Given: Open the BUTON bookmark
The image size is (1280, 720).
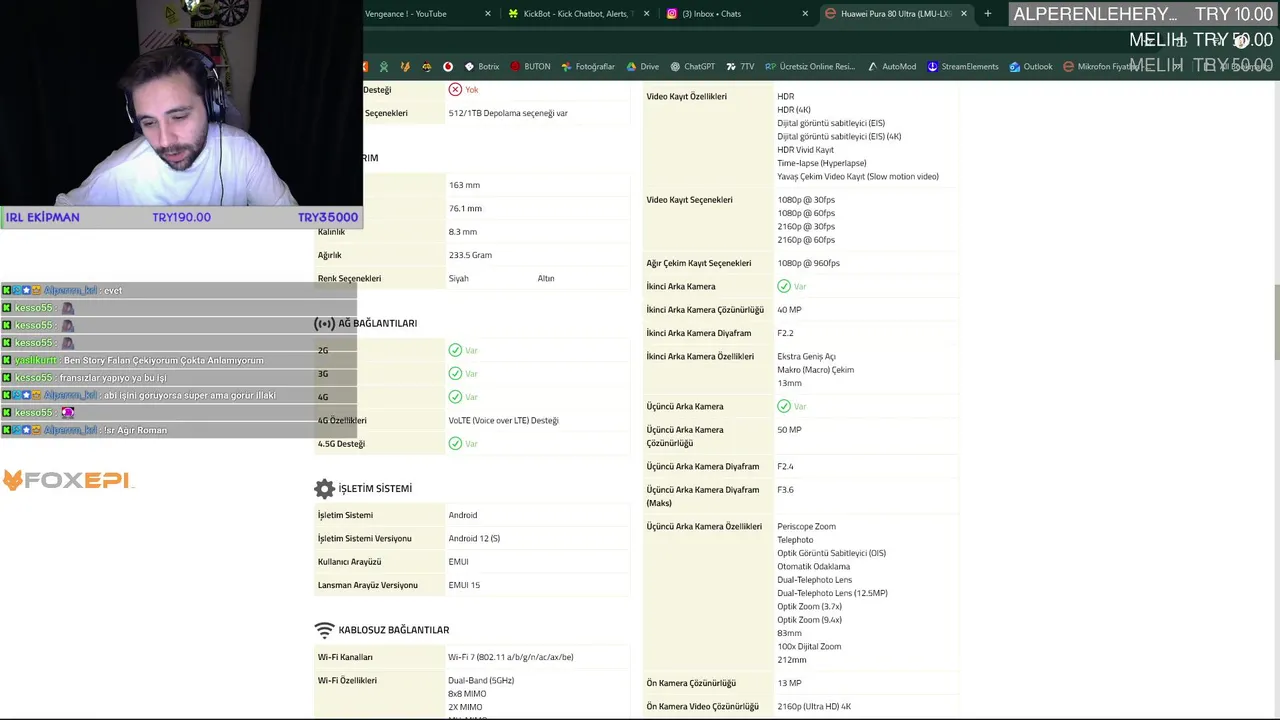Looking at the screenshot, I should click(530, 67).
